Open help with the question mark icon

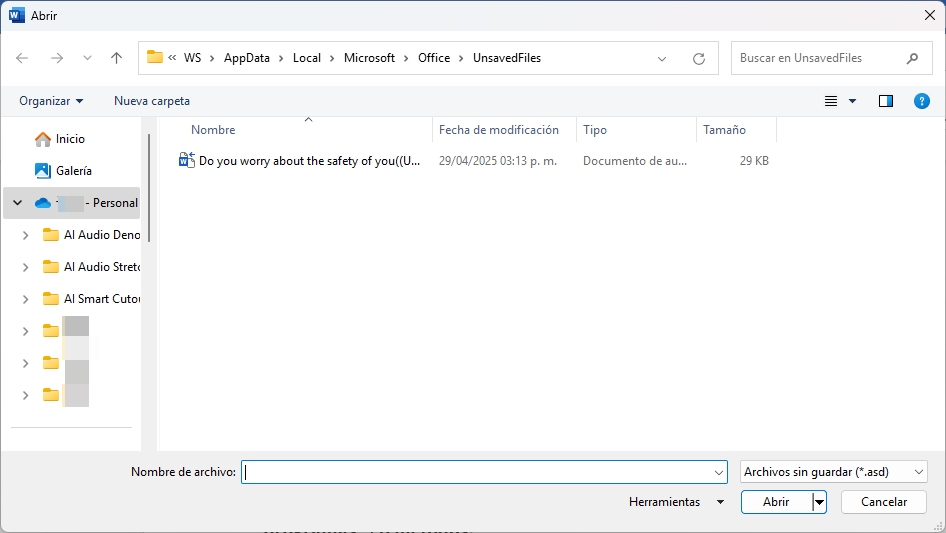click(921, 101)
